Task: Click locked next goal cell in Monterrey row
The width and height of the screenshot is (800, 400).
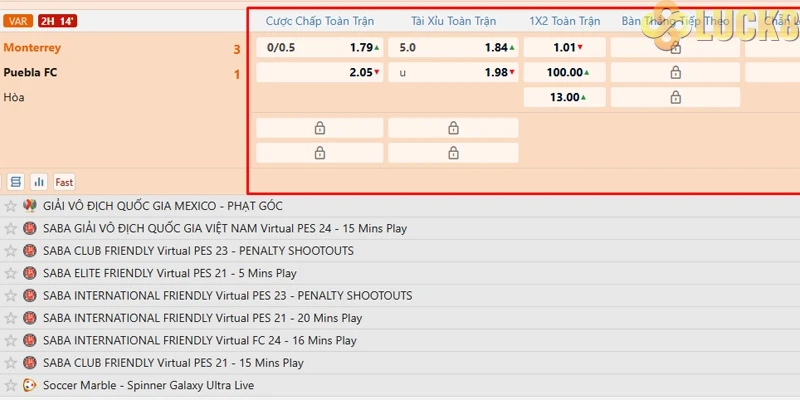Action: click(676, 47)
